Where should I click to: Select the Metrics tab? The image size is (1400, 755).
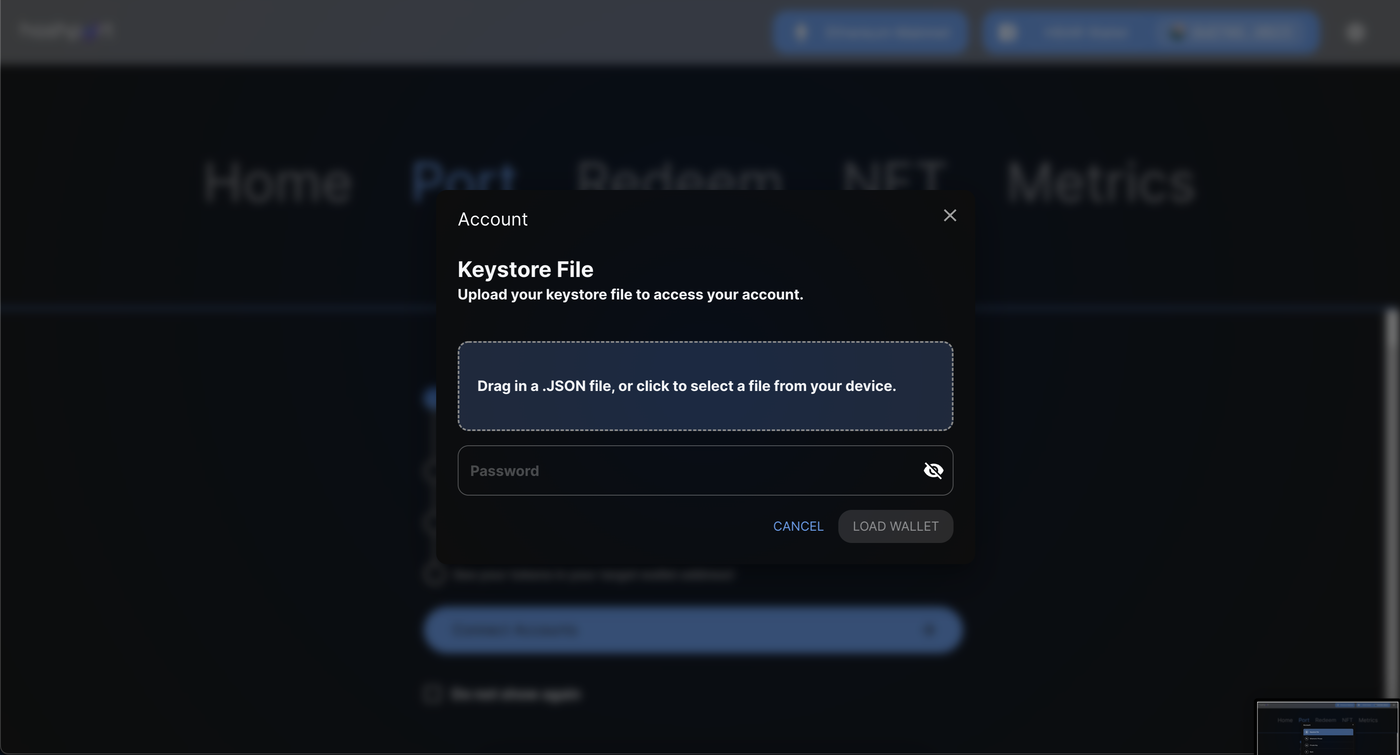(x=1100, y=183)
